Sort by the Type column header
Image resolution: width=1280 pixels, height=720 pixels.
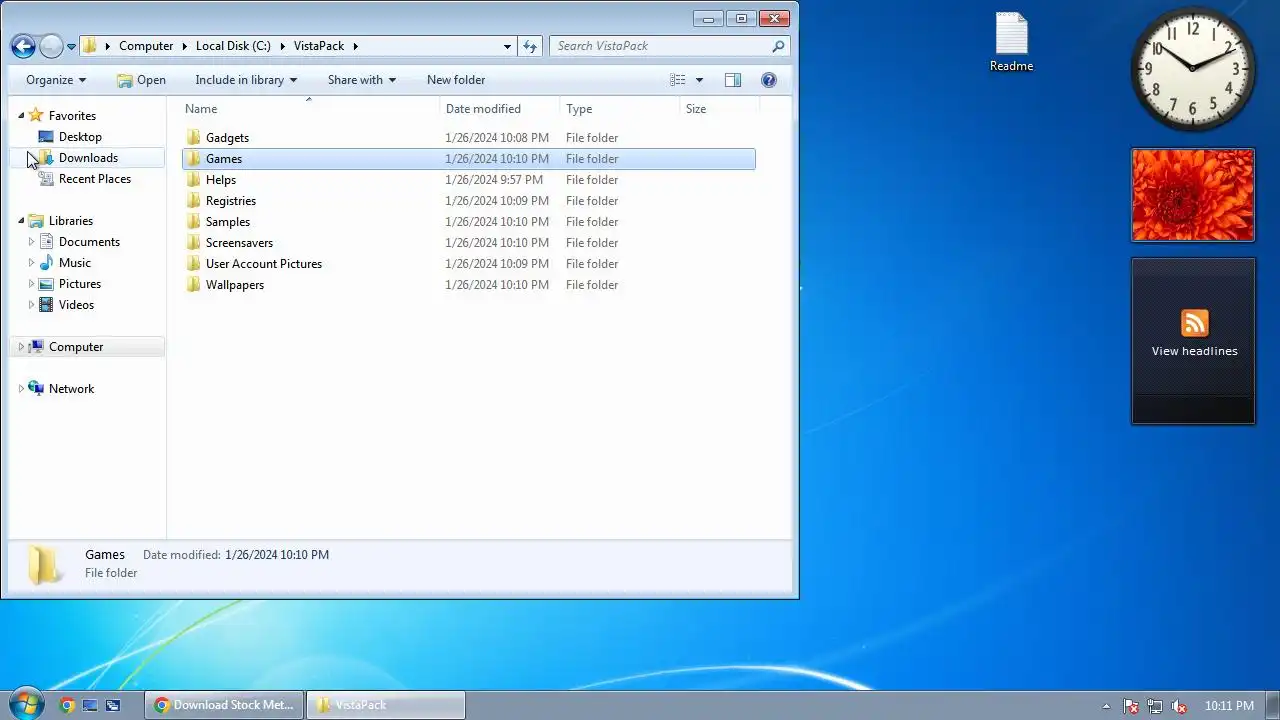[620, 109]
